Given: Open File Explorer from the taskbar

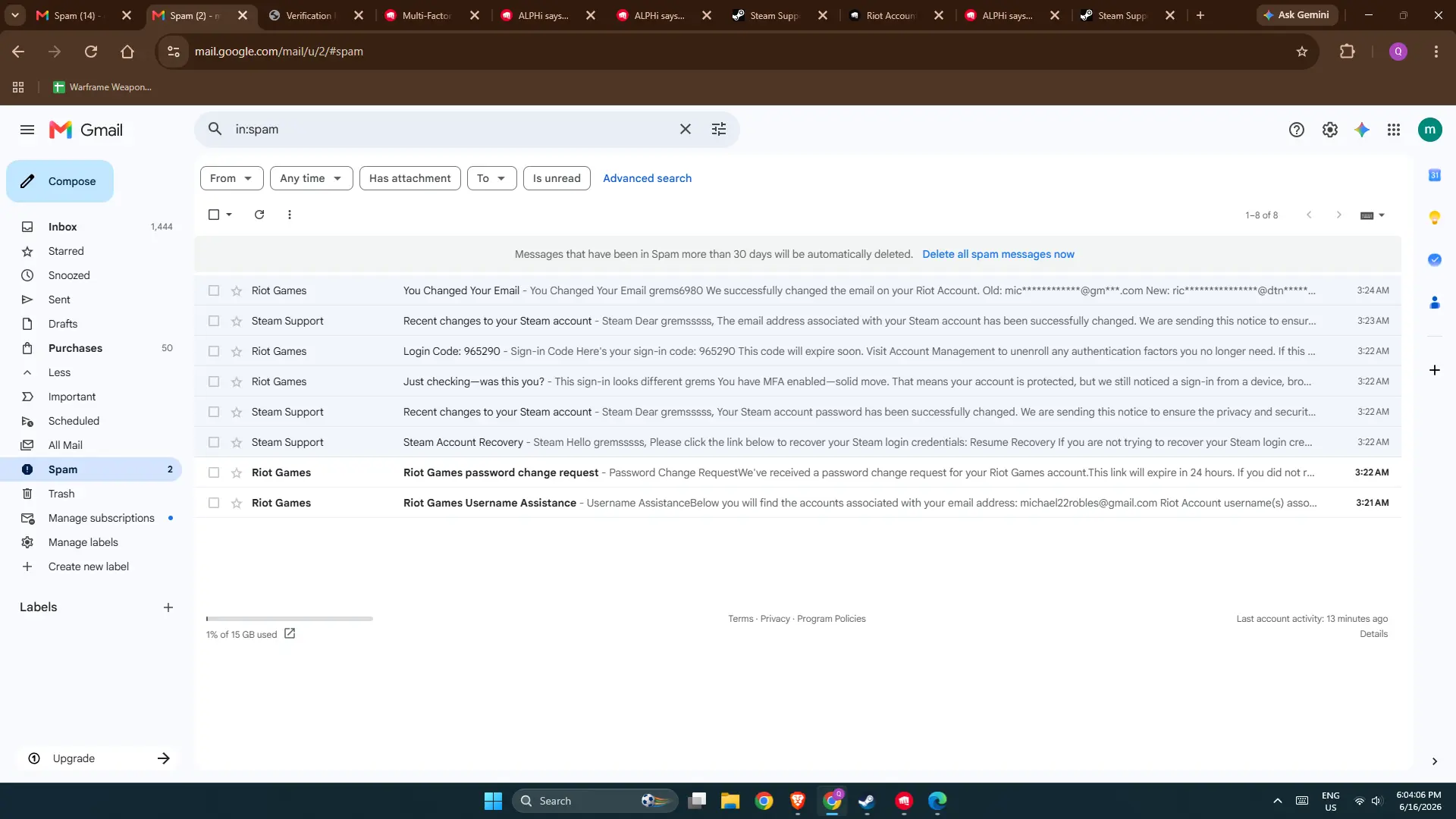Looking at the screenshot, I should click(730, 801).
